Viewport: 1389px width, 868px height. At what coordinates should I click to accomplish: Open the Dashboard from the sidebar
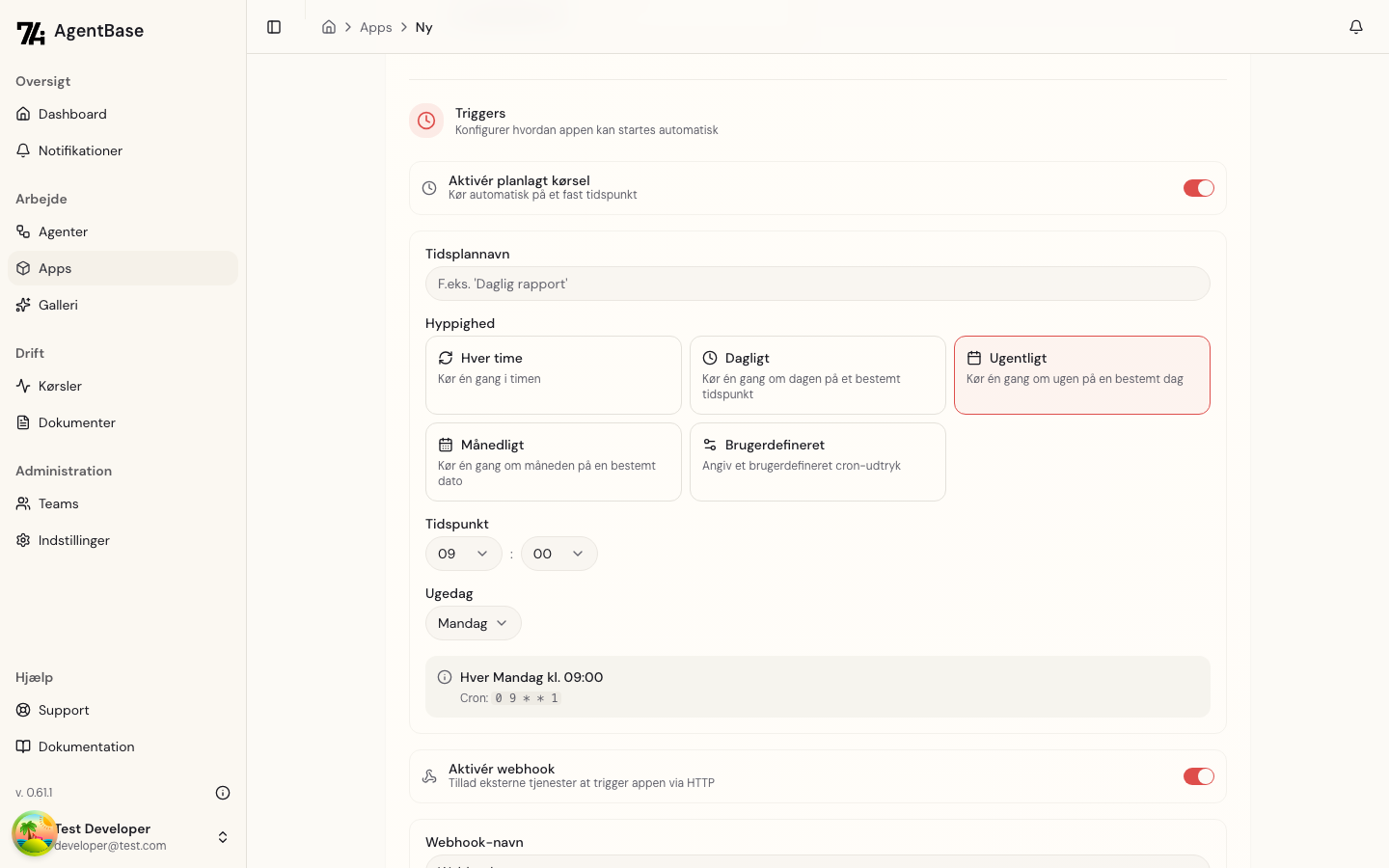[73, 114]
